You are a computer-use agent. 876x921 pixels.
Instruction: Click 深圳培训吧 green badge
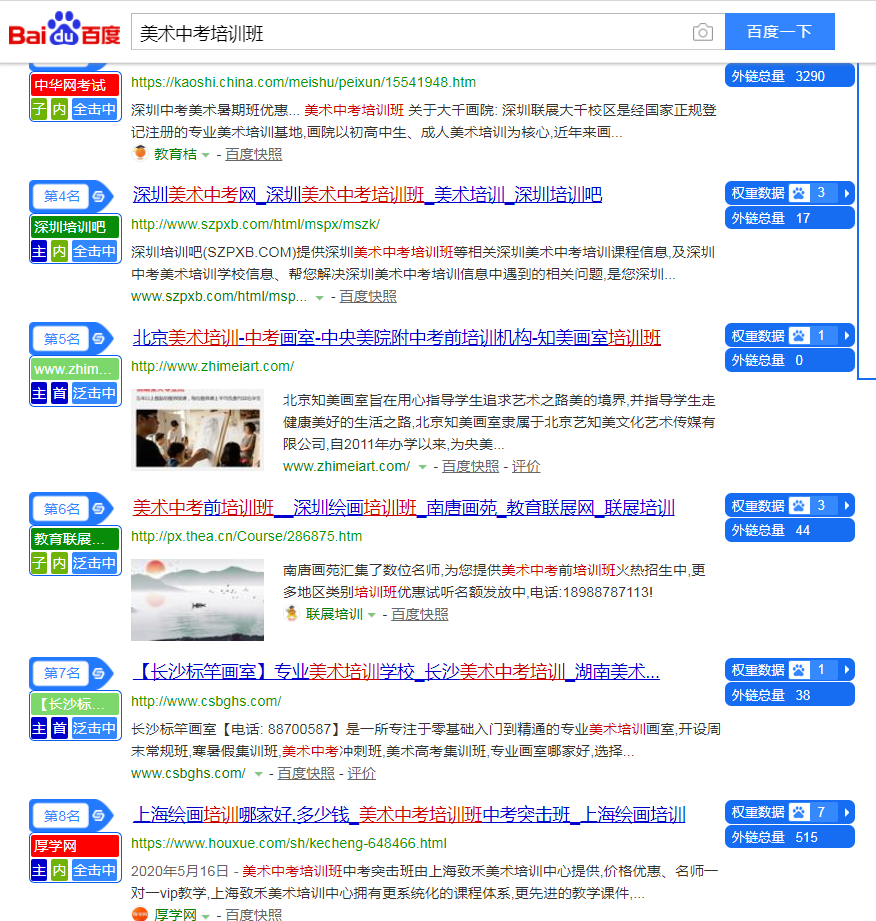coord(75,227)
